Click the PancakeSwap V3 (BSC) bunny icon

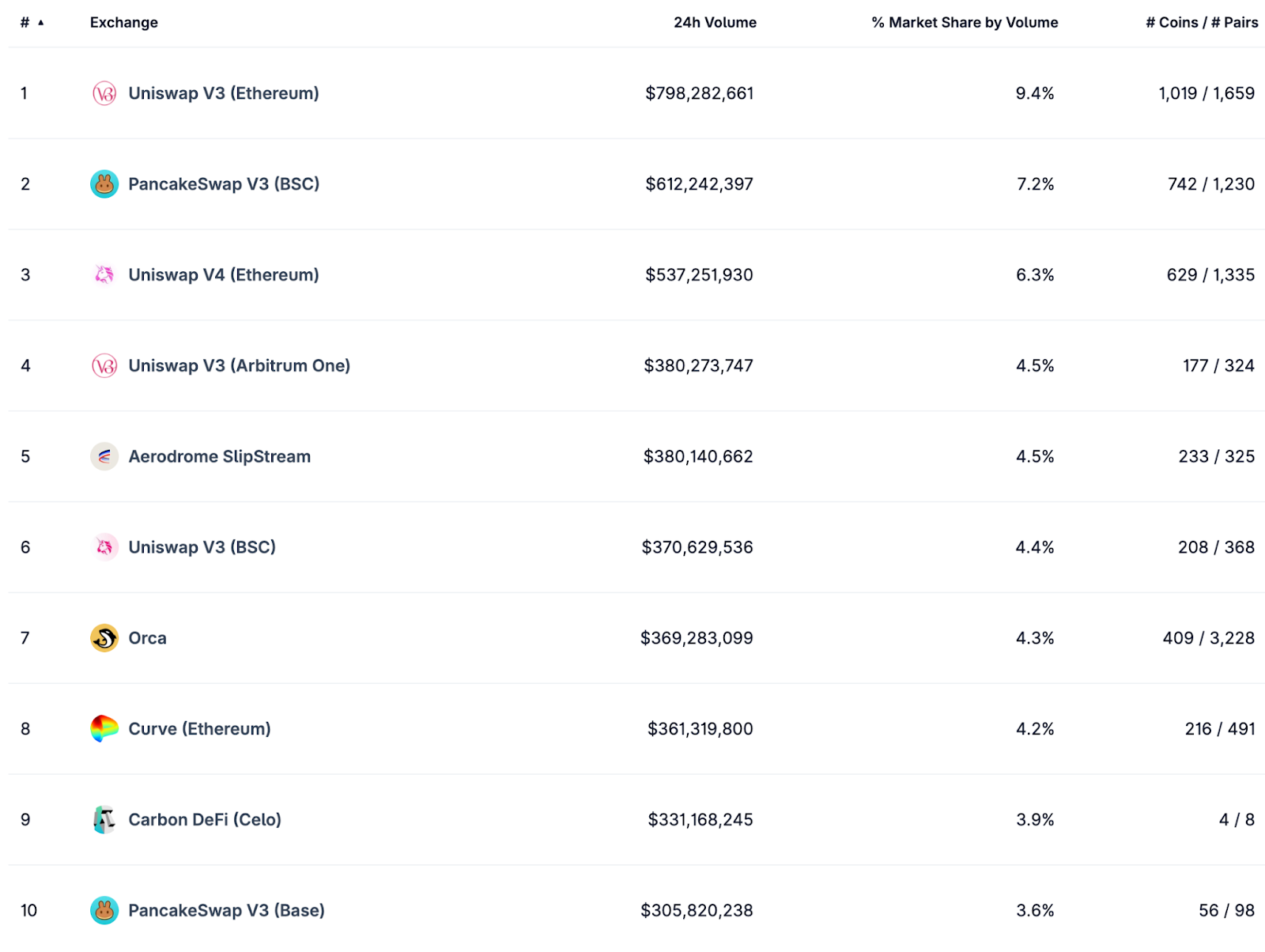pos(104,183)
